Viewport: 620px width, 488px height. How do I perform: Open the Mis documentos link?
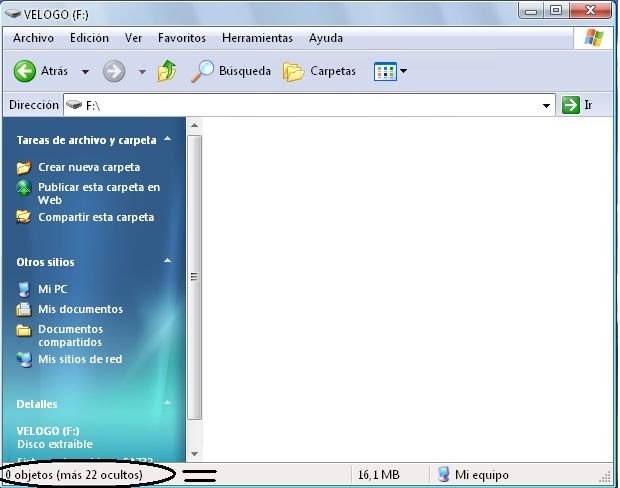click(x=80, y=309)
